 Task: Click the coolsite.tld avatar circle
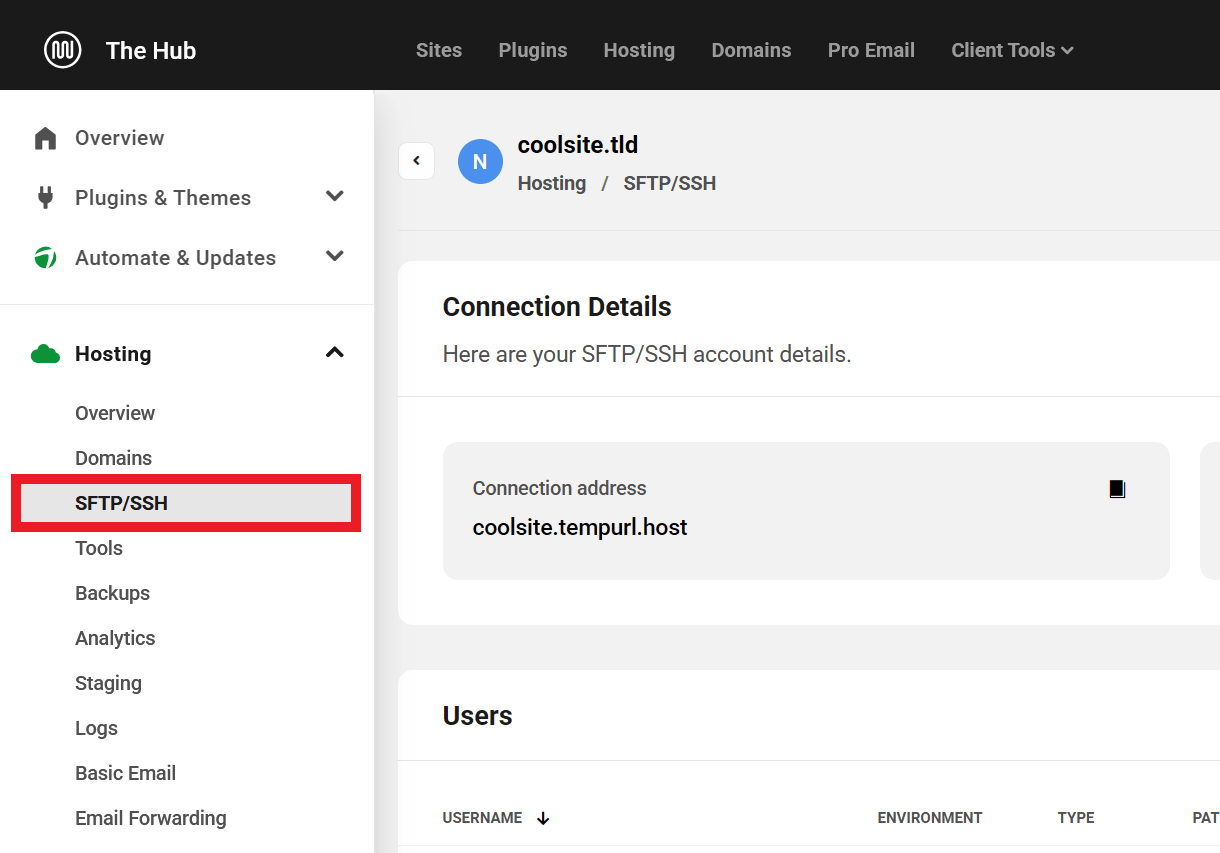point(480,162)
